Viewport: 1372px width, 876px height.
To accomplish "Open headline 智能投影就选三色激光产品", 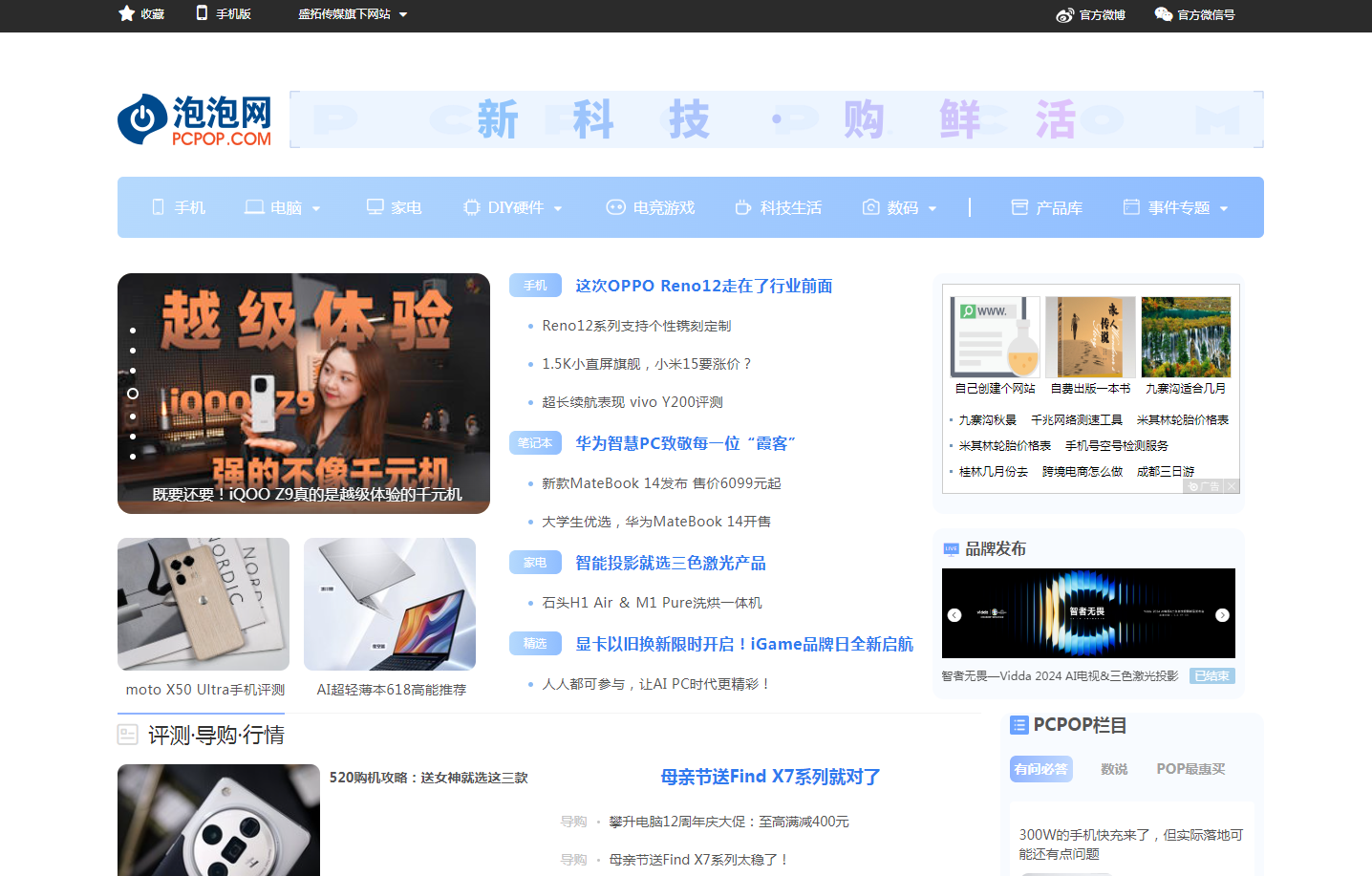I will click(671, 563).
